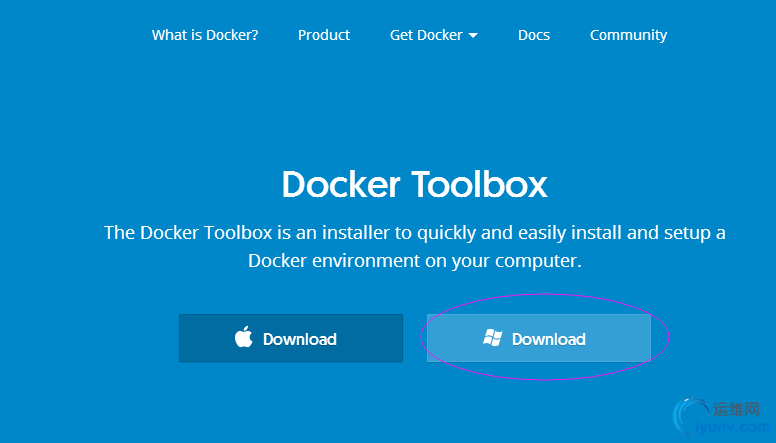Viewport: 776px width, 443px height.
Task: Click the Mac Download button
Action: pyautogui.click(x=291, y=338)
